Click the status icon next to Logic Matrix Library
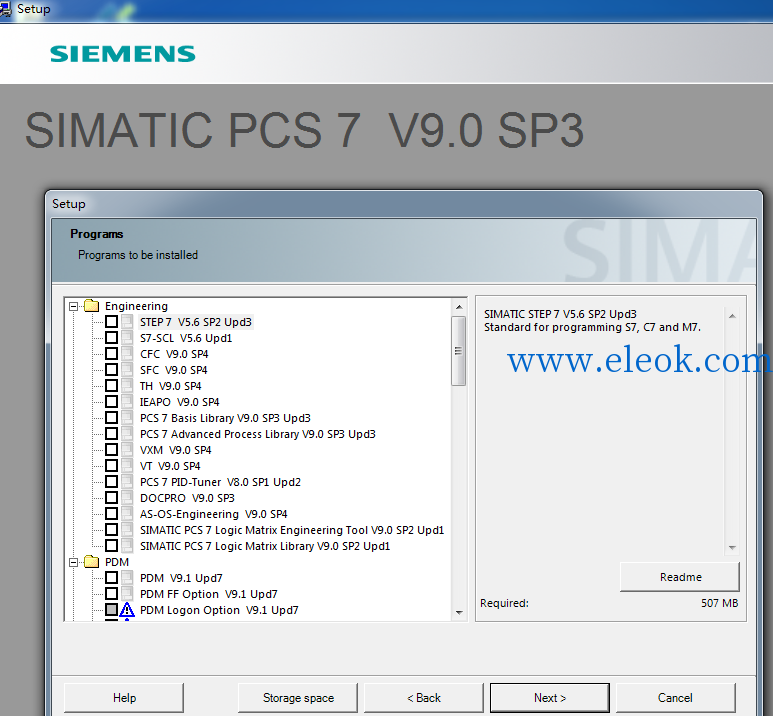 pyautogui.click(x=127, y=546)
